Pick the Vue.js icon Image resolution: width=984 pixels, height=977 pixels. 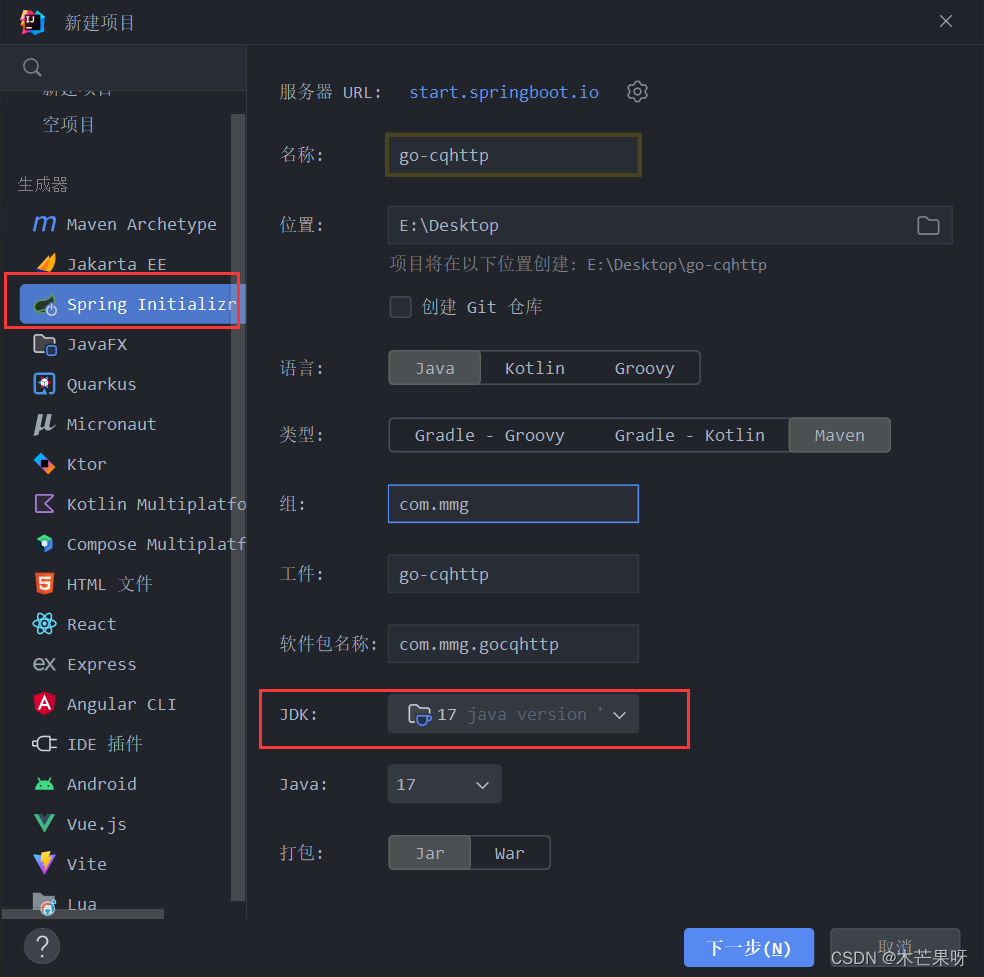(44, 823)
